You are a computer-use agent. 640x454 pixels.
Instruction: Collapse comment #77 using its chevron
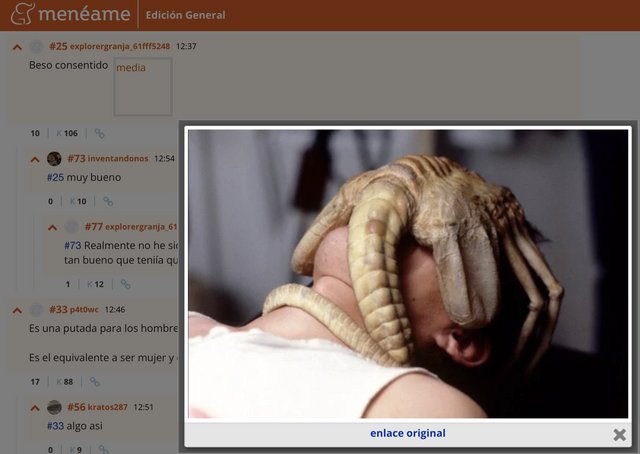tap(53, 228)
